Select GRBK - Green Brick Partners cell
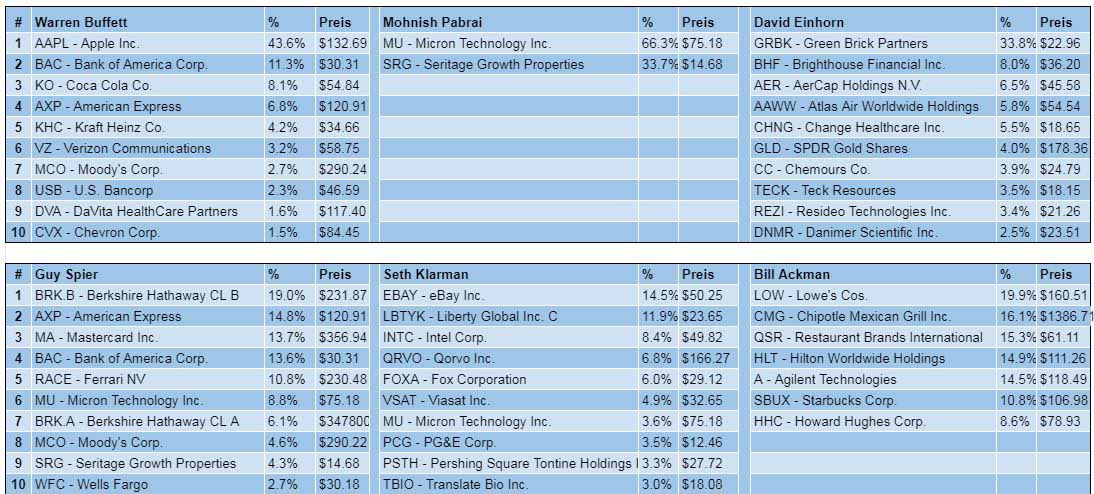This screenshot has width=1094, height=494. pyautogui.click(x=873, y=43)
